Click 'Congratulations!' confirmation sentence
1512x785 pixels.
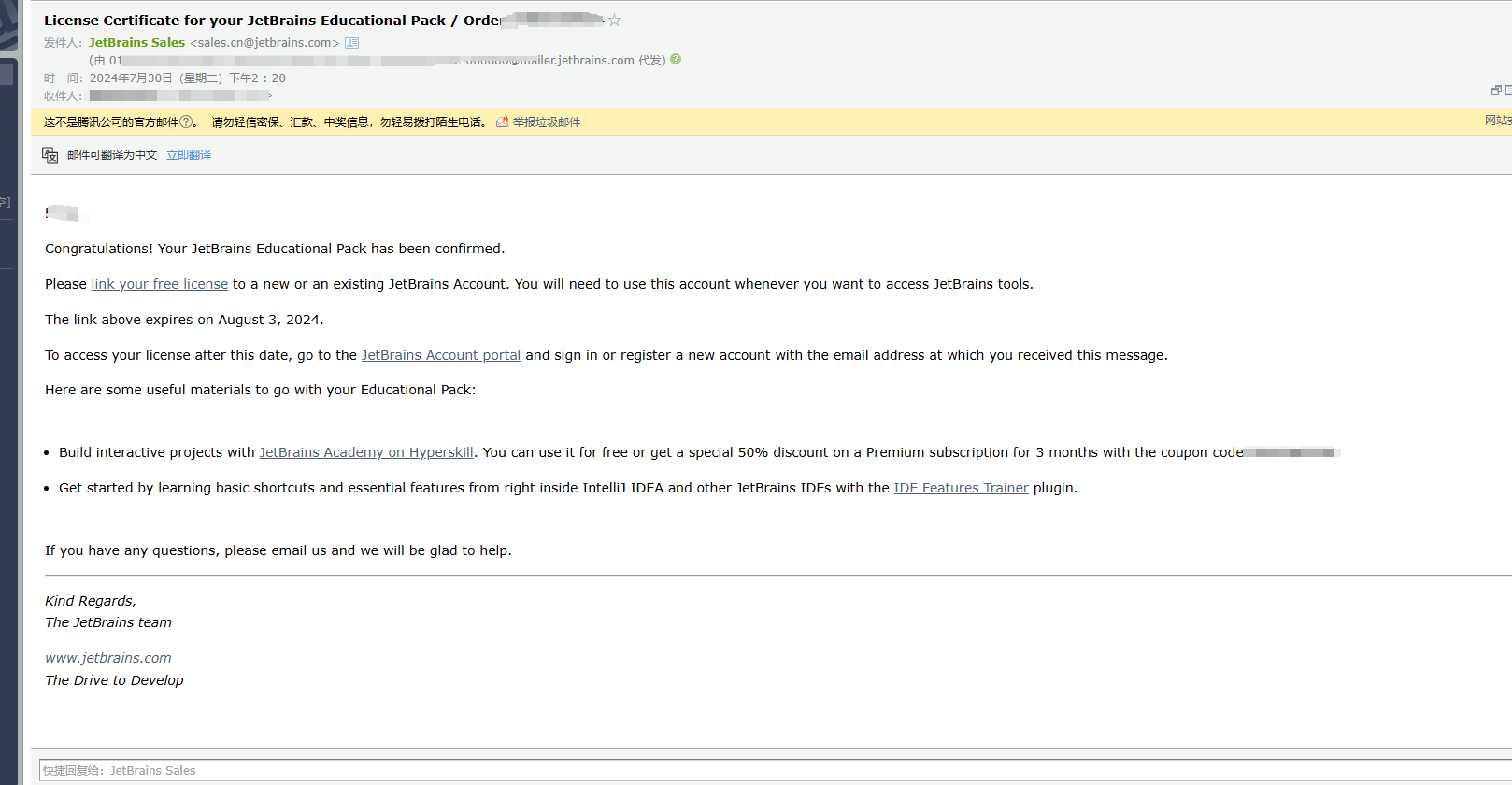tap(275, 249)
